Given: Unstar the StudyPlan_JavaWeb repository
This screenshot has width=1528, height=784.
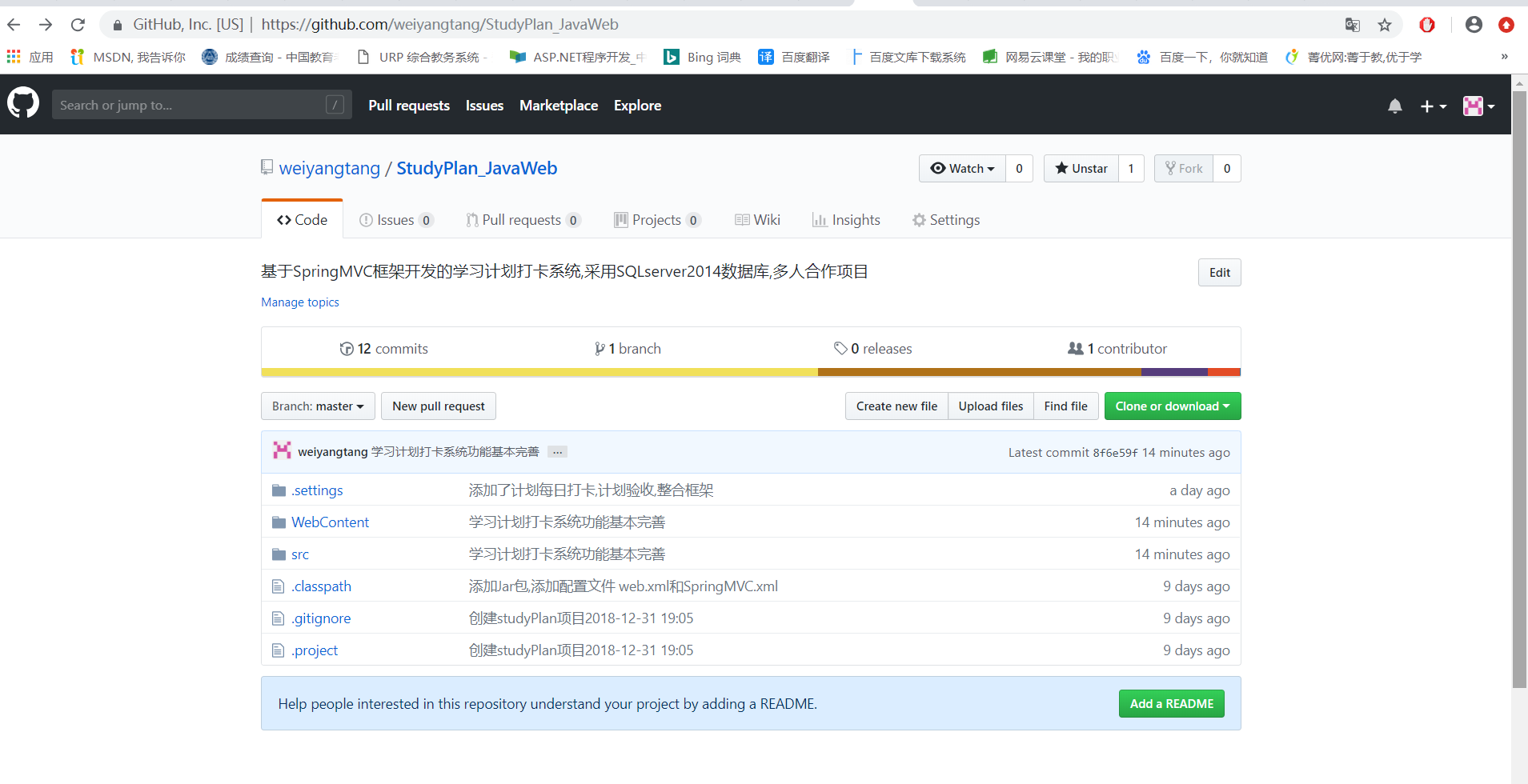Looking at the screenshot, I should point(1081,168).
